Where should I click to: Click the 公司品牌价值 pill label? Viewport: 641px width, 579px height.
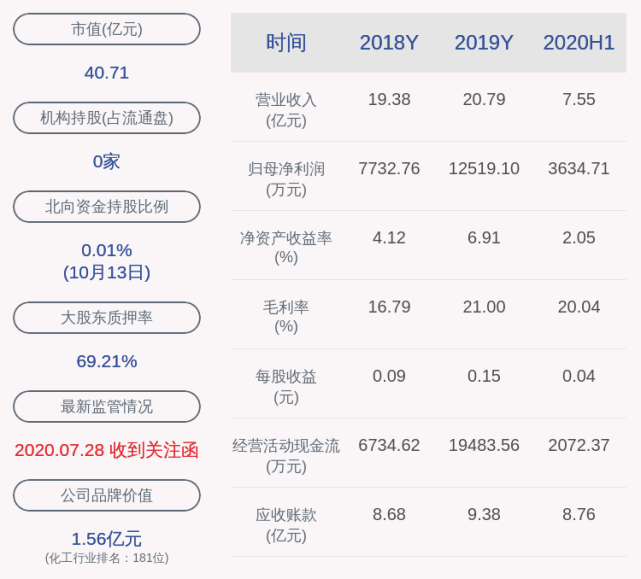click(x=107, y=495)
